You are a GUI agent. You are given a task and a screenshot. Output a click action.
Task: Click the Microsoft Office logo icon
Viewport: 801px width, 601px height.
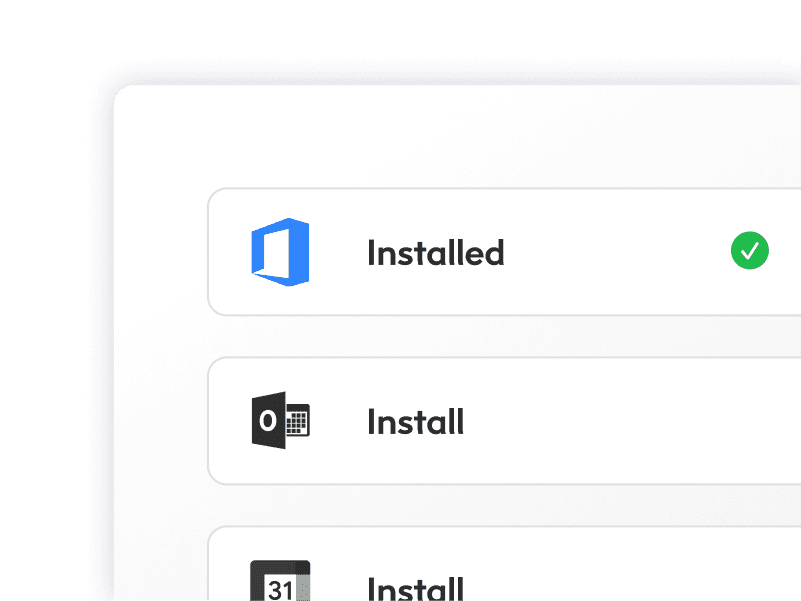pos(282,252)
